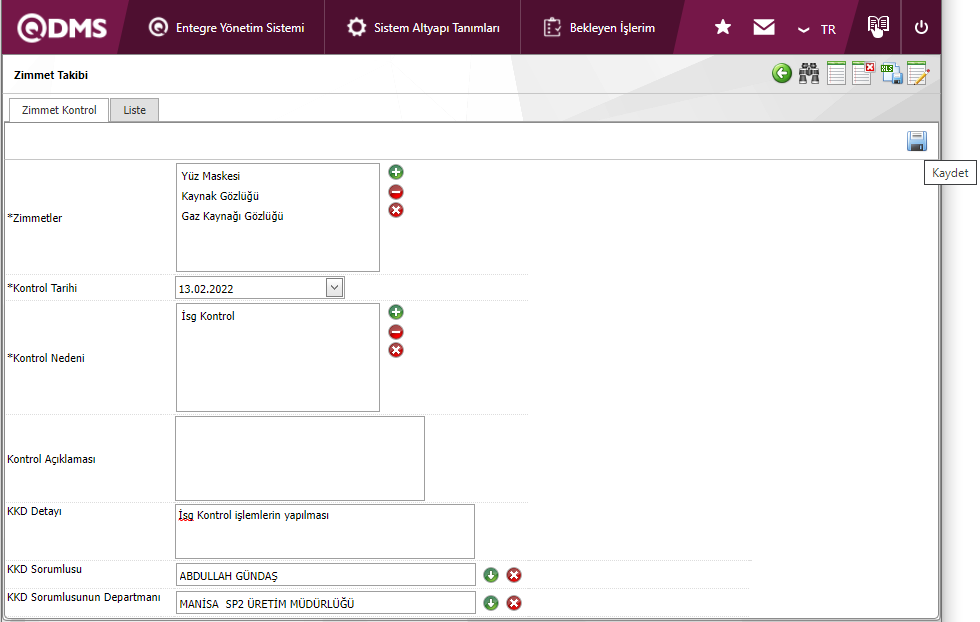980x622 pixels.
Task: Open Sistem Altyapı Tanımları menu
Action: [x=423, y=28]
